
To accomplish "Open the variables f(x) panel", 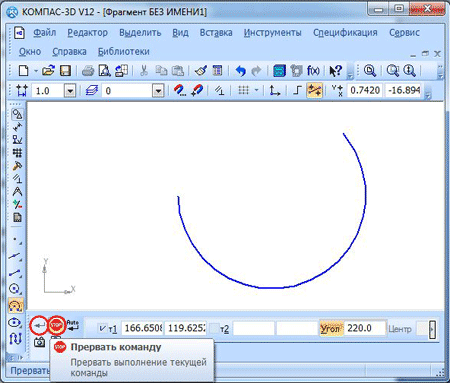I will click(x=313, y=71).
